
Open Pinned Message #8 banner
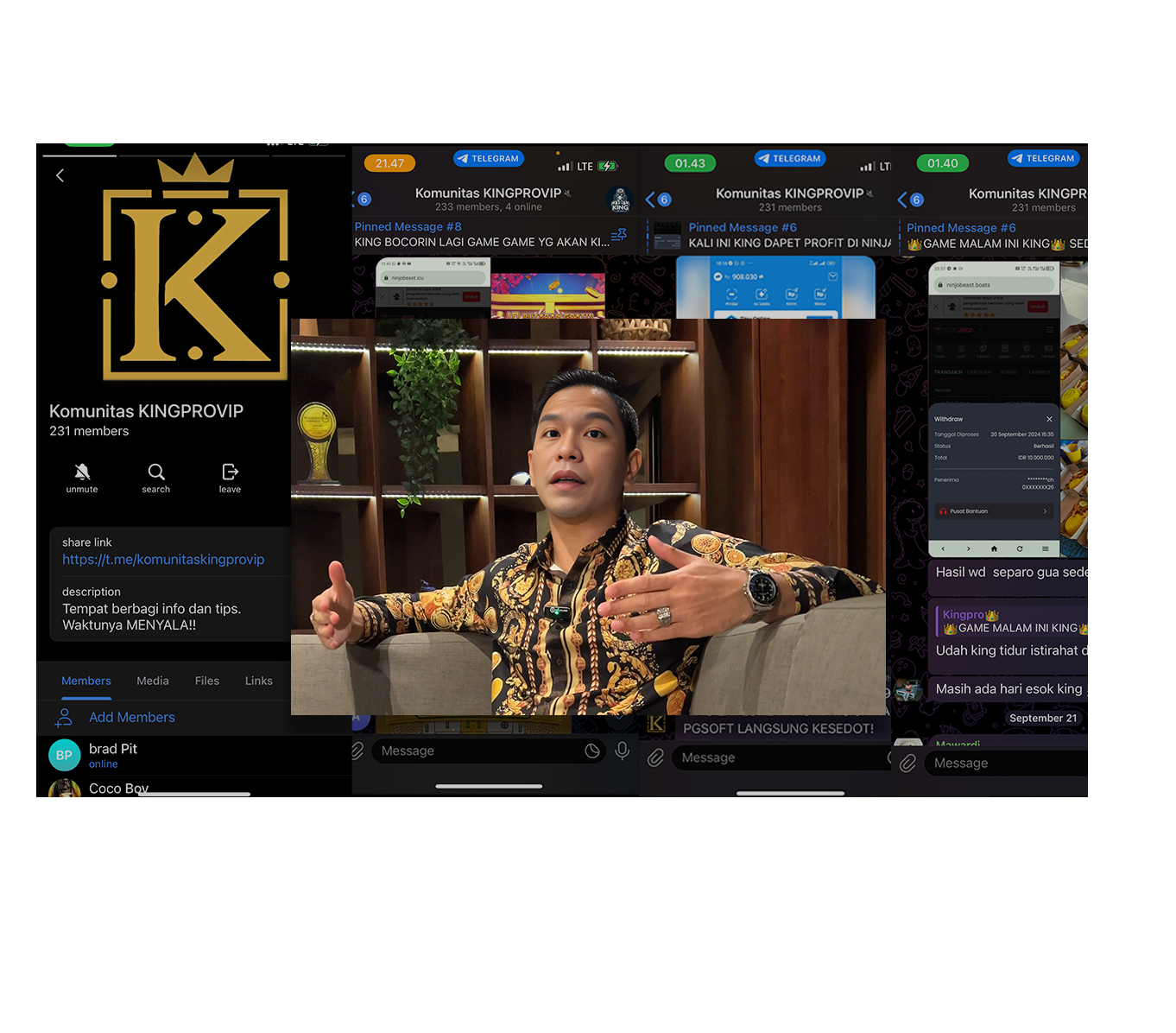tap(481, 235)
